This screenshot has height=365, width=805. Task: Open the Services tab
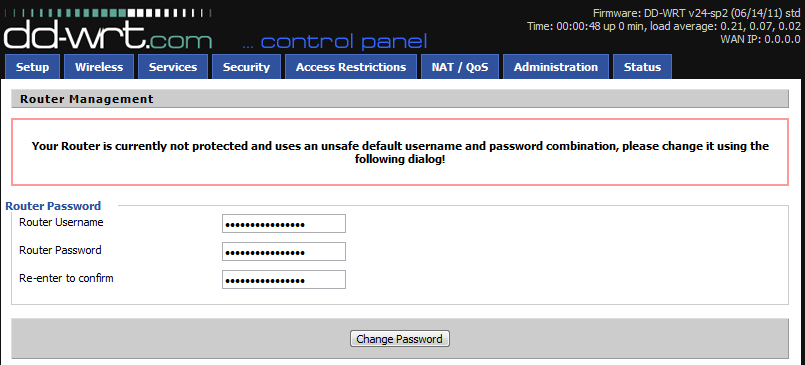172,67
